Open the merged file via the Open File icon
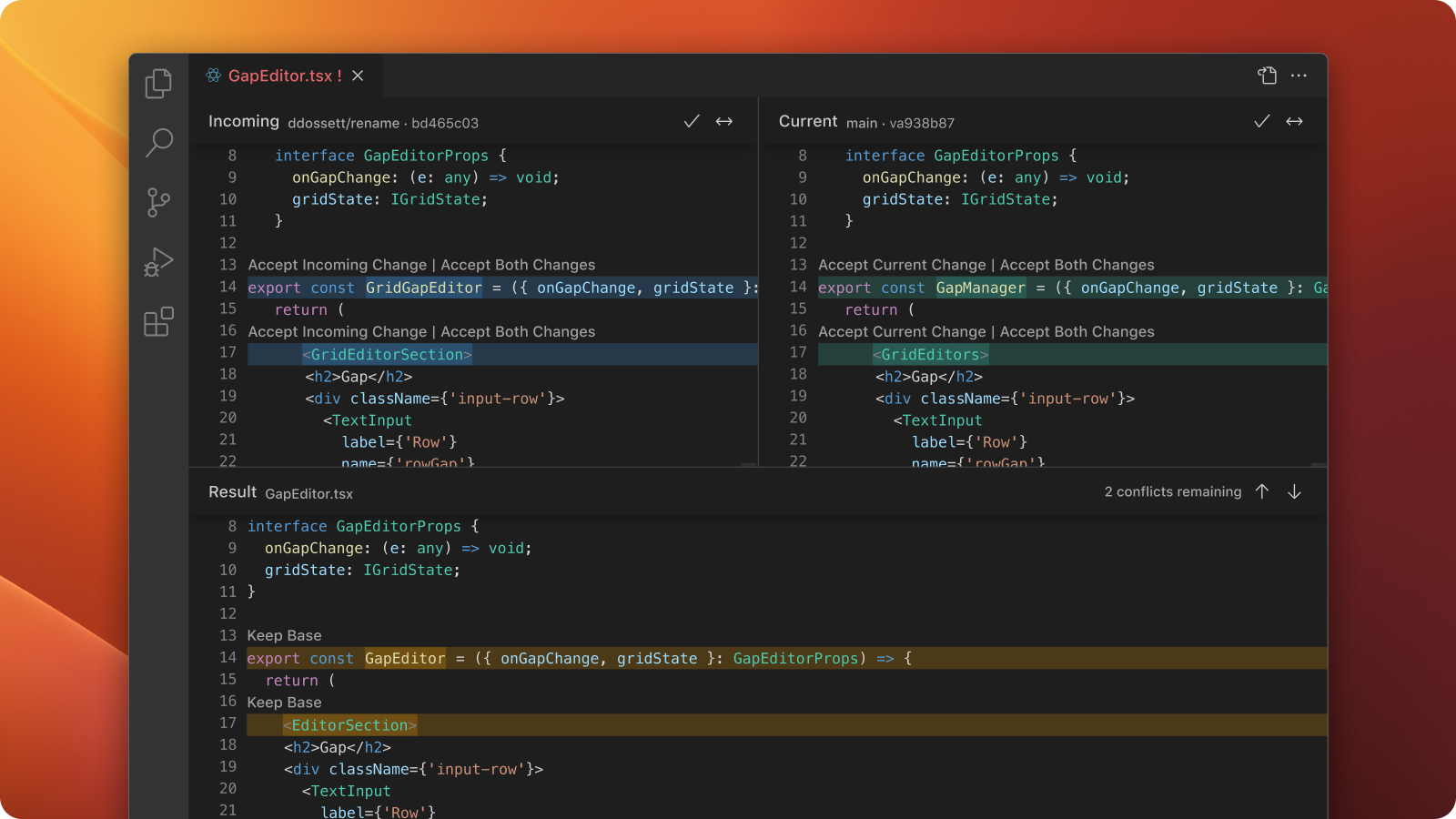This screenshot has height=819, width=1456. [x=1267, y=76]
